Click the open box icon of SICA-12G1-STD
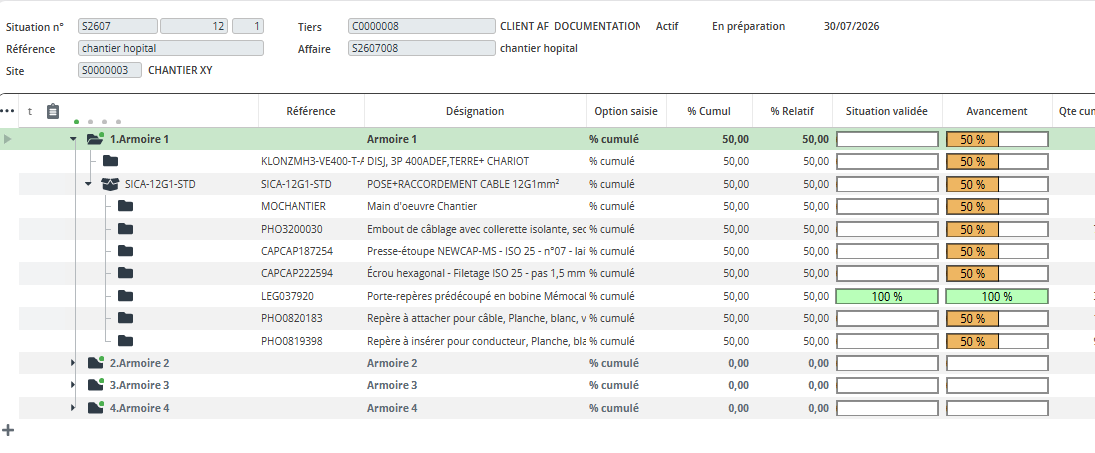This screenshot has width=1095, height=453. [110, 184]
